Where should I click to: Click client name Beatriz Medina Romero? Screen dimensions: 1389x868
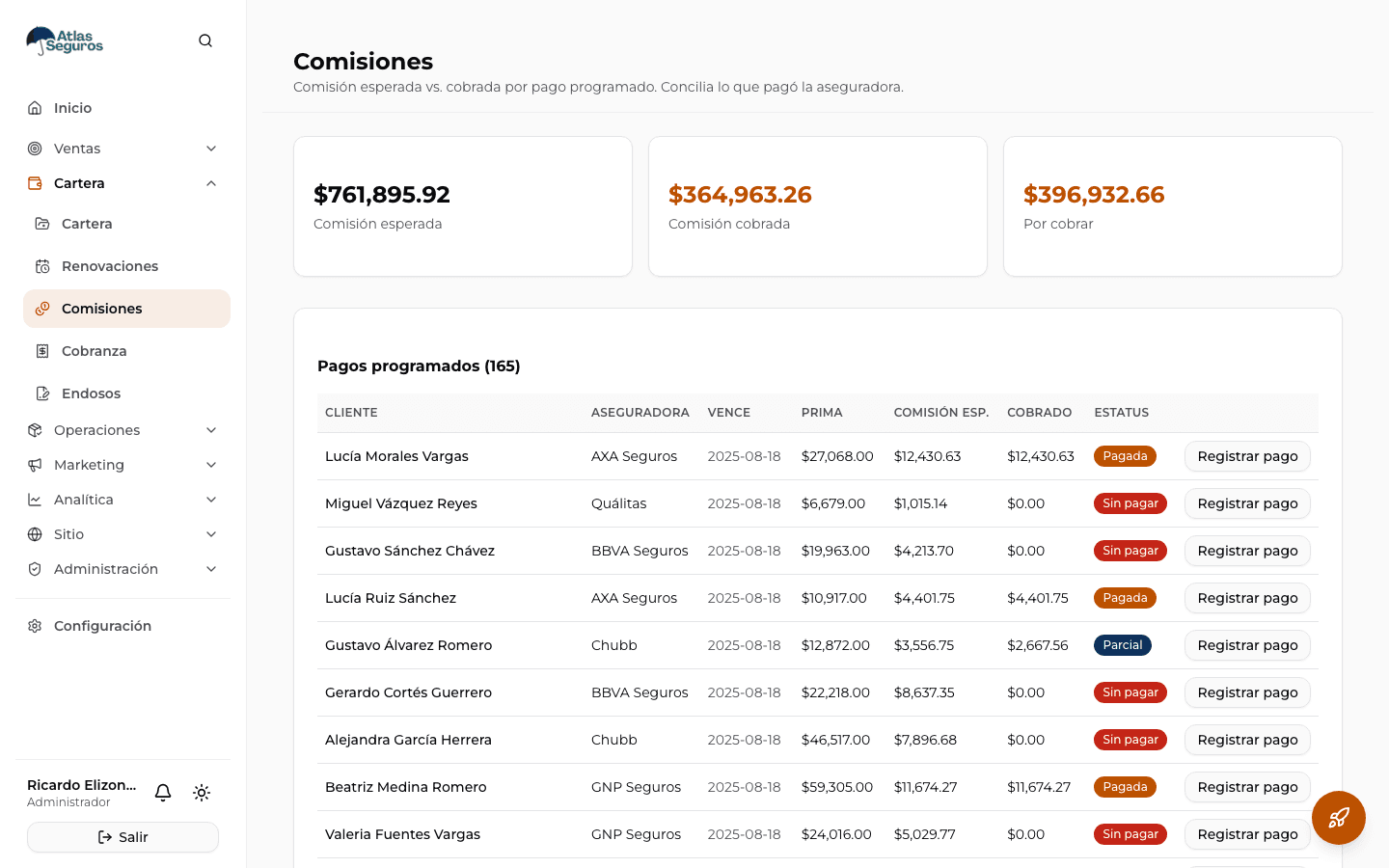[406, 787]
